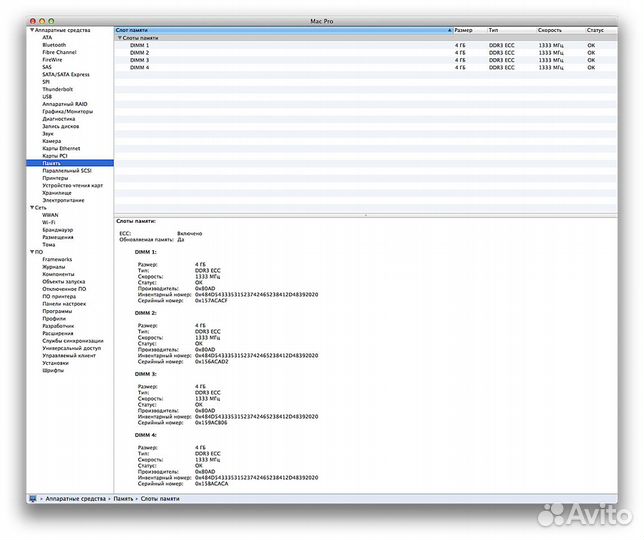Click the computer icon in the path bar
644x540 pixels.
[x=33, y=499]
